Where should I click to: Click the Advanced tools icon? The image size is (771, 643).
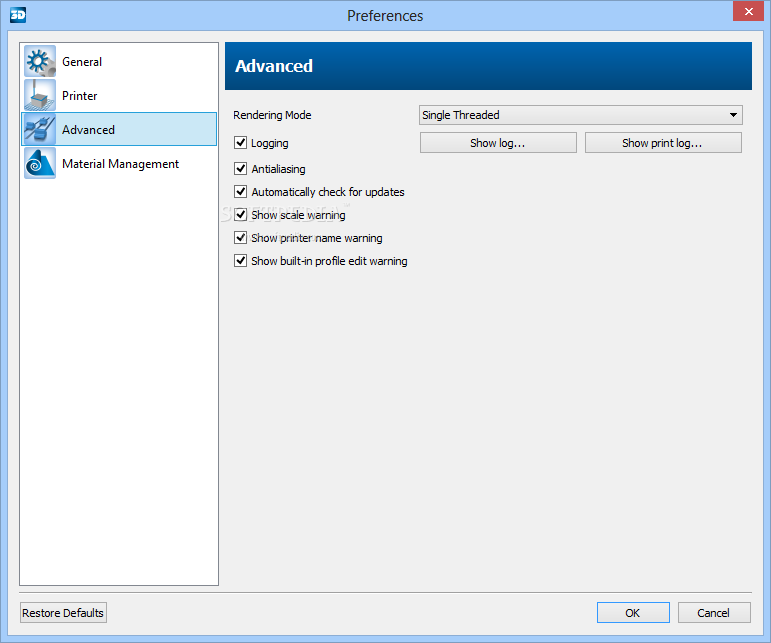point(41,130)
